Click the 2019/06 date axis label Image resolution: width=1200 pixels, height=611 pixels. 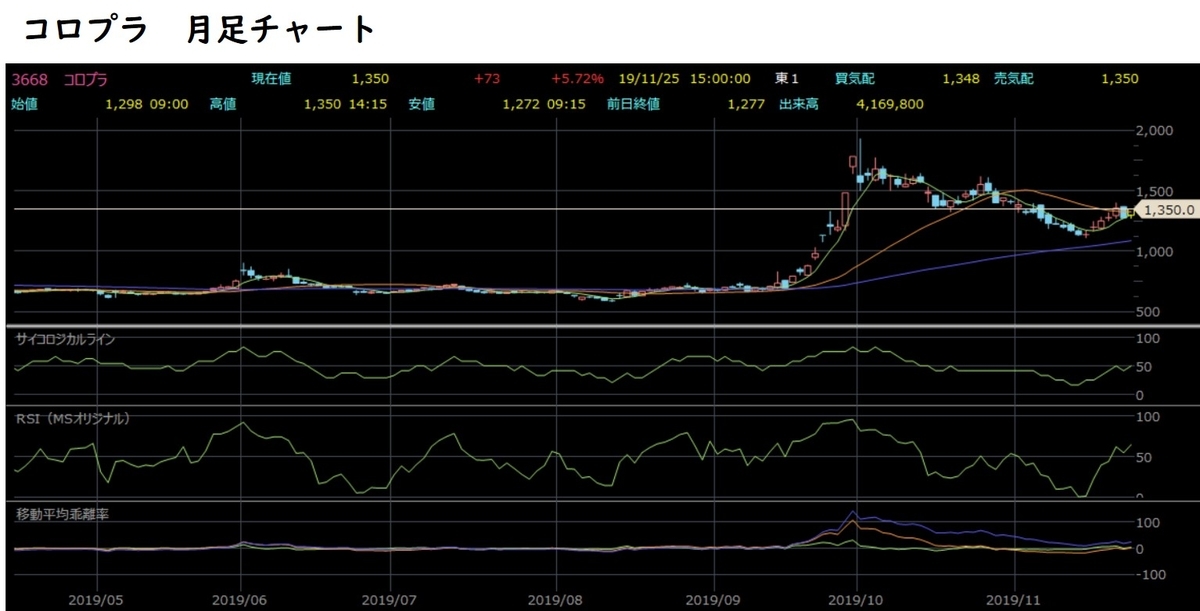click(240, 601)
